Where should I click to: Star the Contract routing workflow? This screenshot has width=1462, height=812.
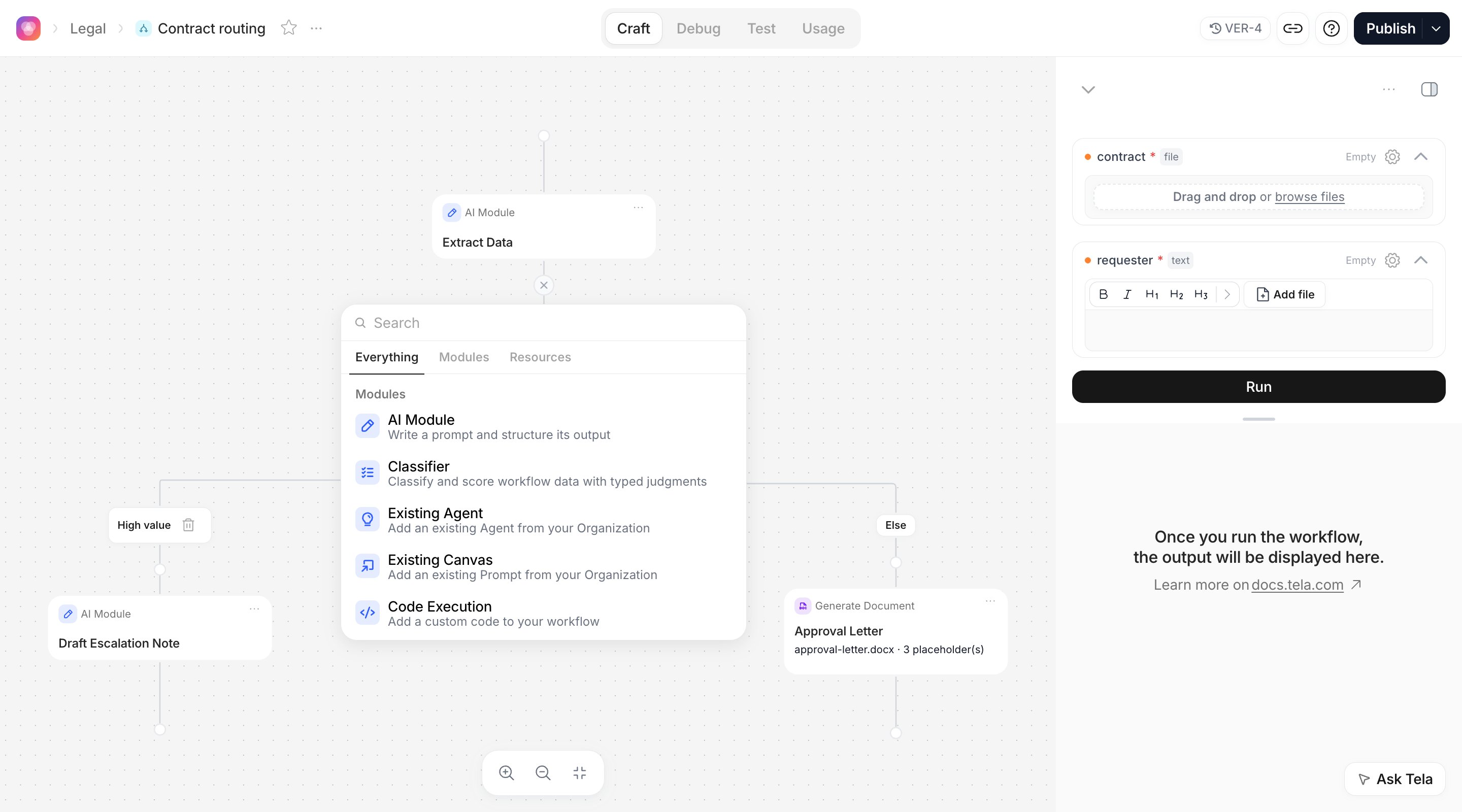289,28
